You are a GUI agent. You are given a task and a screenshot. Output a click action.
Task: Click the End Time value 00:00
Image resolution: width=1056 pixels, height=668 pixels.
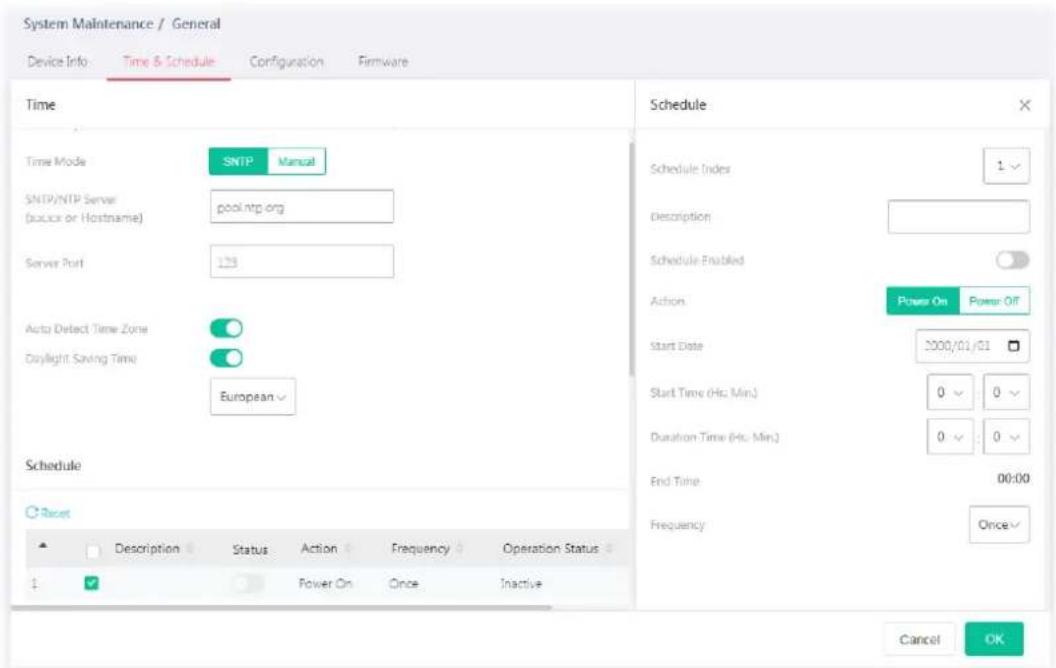coord(1013,479)
